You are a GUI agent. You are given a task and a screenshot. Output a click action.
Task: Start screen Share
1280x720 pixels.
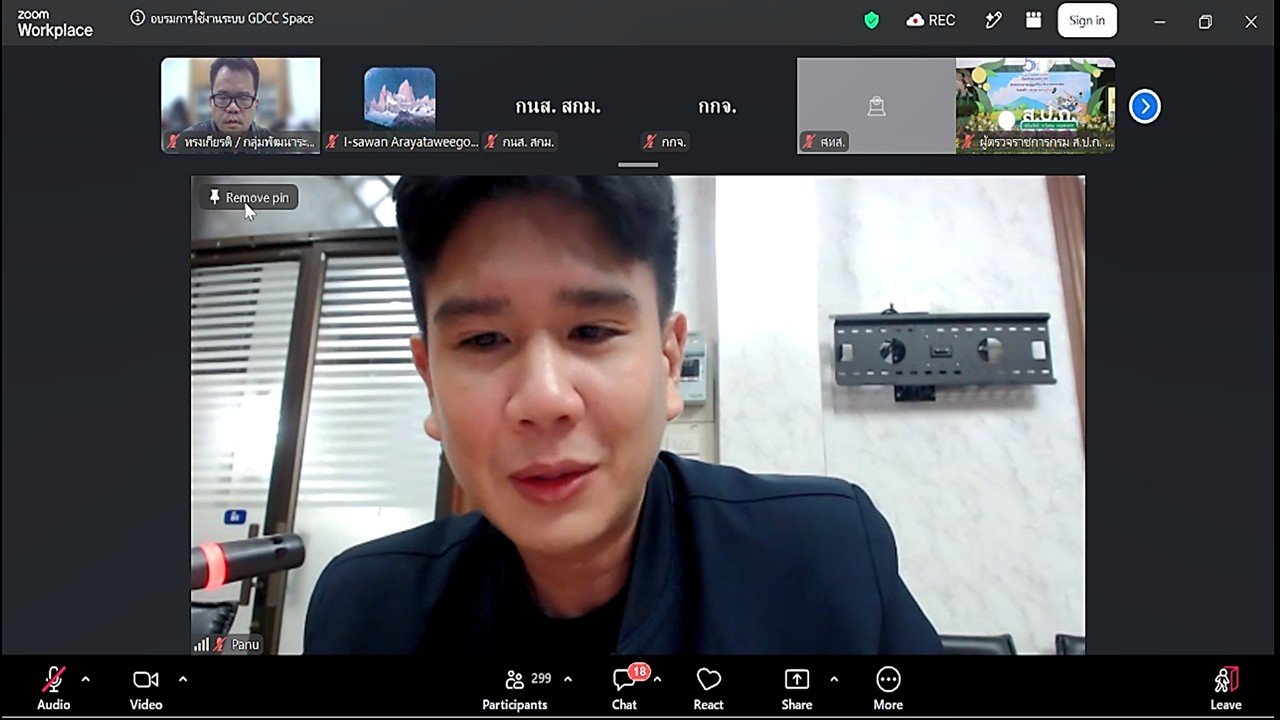click(x=797, y=689)
